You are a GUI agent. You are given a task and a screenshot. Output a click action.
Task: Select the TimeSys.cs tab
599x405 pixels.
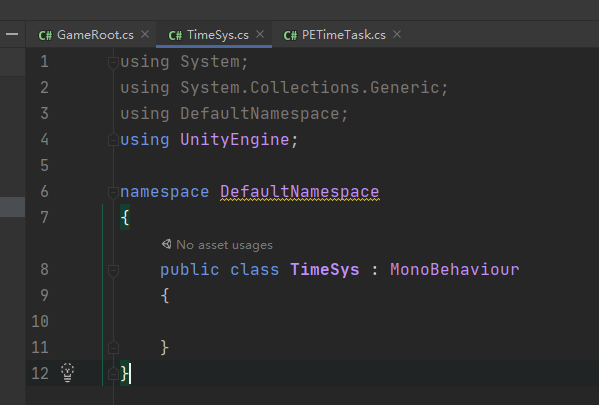[x=214, y=35]
